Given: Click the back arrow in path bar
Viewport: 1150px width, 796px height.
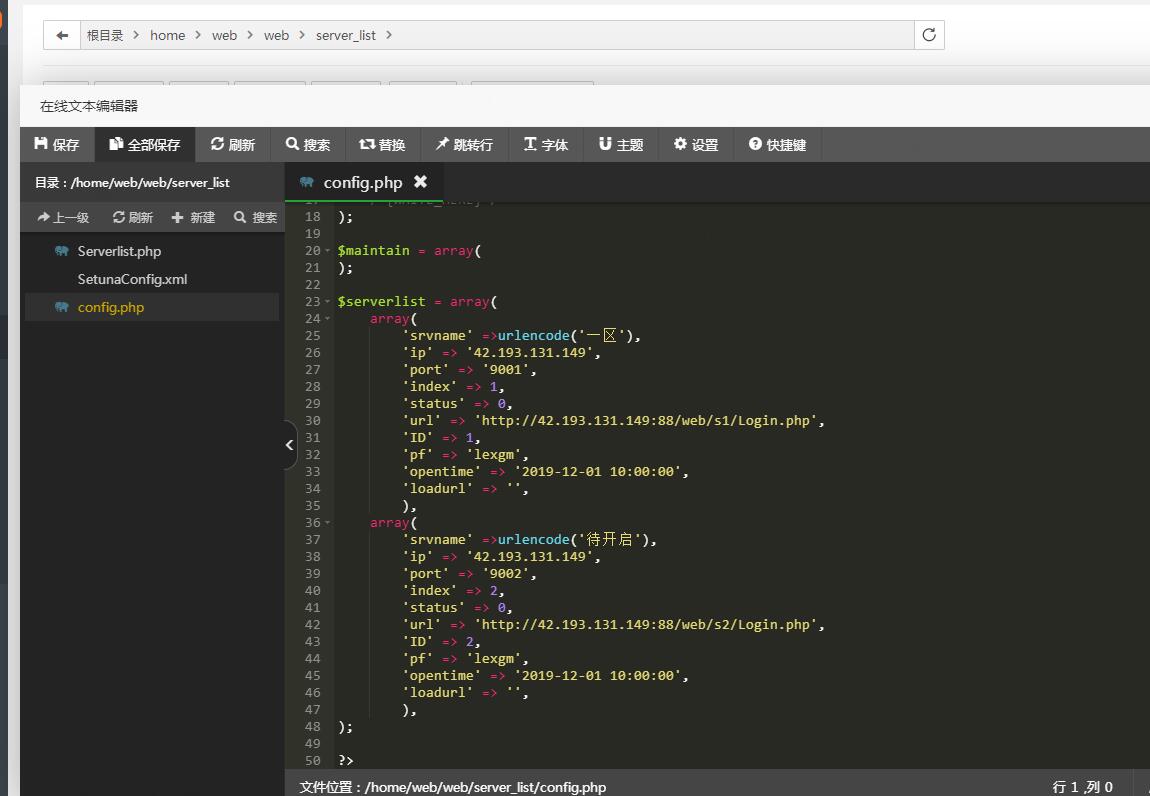Looking at the screenshot, I should click(x=62, y=35).
